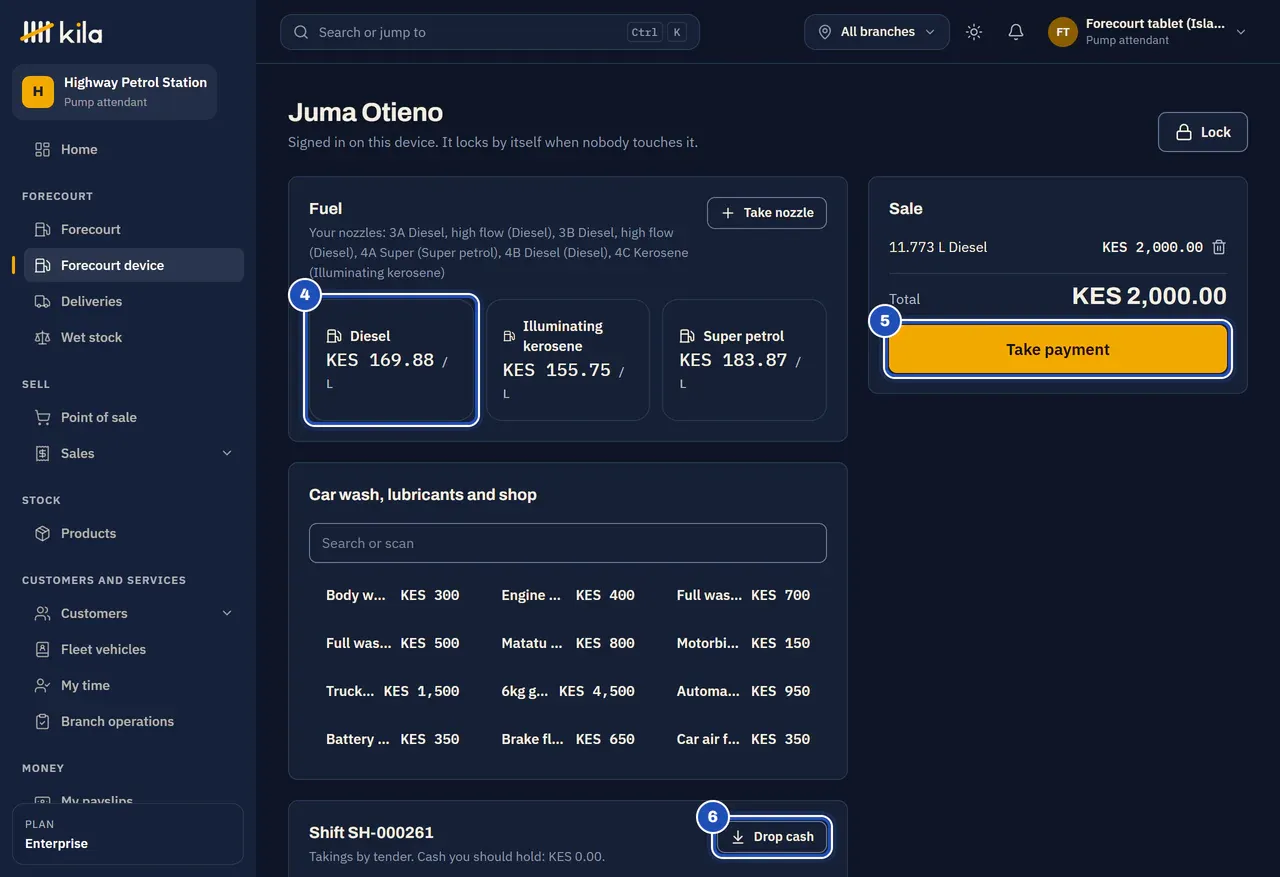The width and height of the screenshot is (1280, 877).
Task: Click the Search or scan product field
Action: coord(568,543)
